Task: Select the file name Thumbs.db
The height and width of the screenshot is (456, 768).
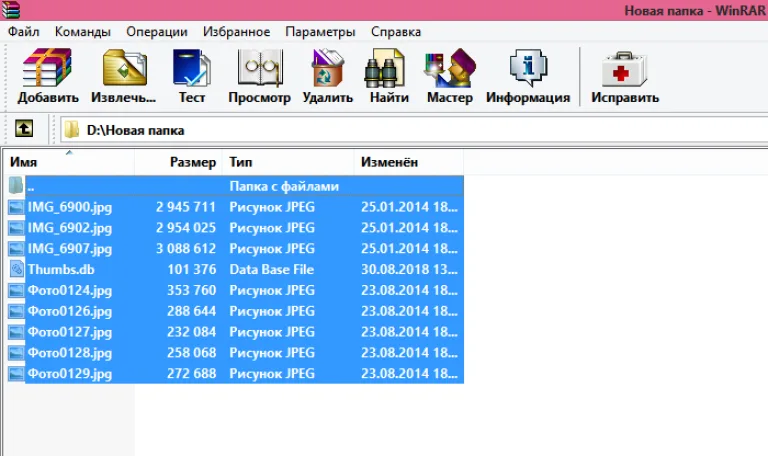Action: point(61,269)
